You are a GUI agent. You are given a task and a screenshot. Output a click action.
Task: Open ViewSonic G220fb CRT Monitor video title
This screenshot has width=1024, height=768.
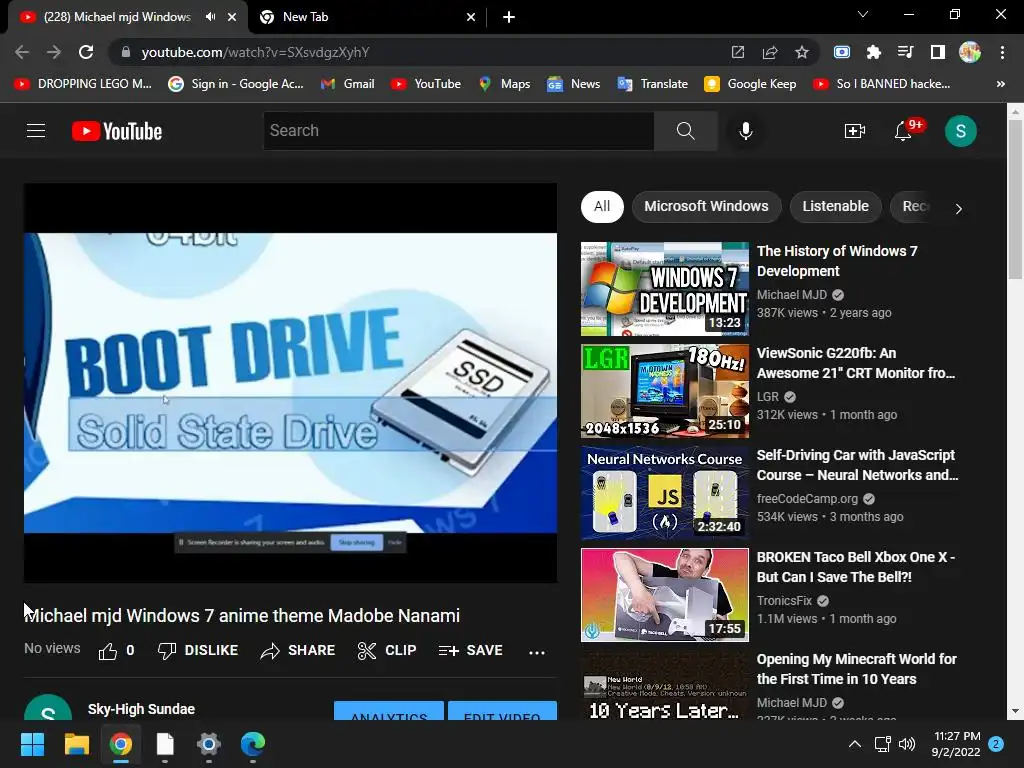(856, 363)
